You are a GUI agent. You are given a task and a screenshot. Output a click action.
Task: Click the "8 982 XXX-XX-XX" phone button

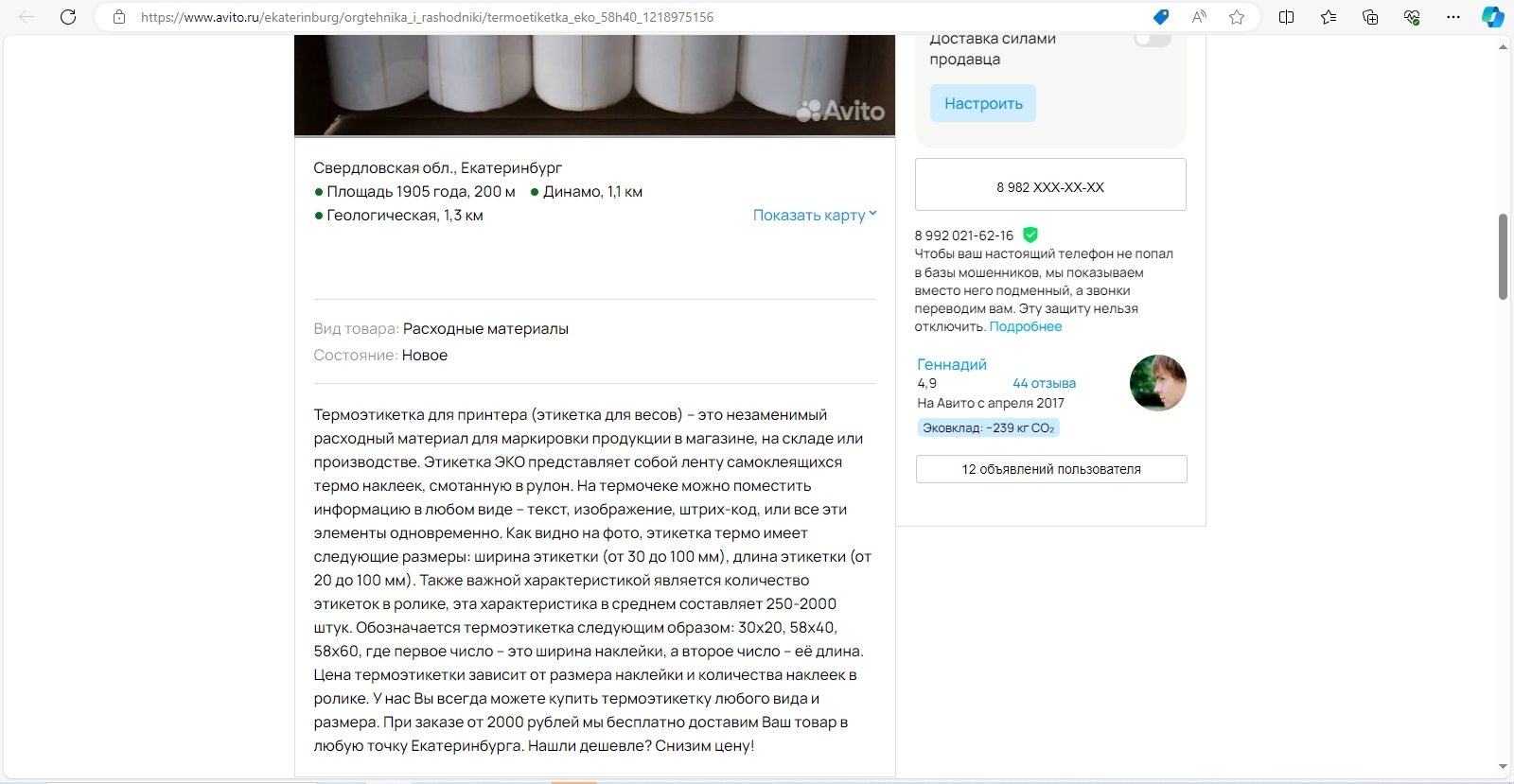pos(1050,184)
